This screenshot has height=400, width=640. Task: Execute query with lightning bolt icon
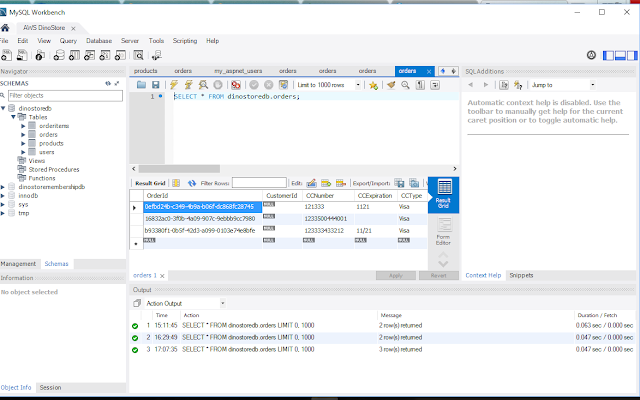point(174,85)
